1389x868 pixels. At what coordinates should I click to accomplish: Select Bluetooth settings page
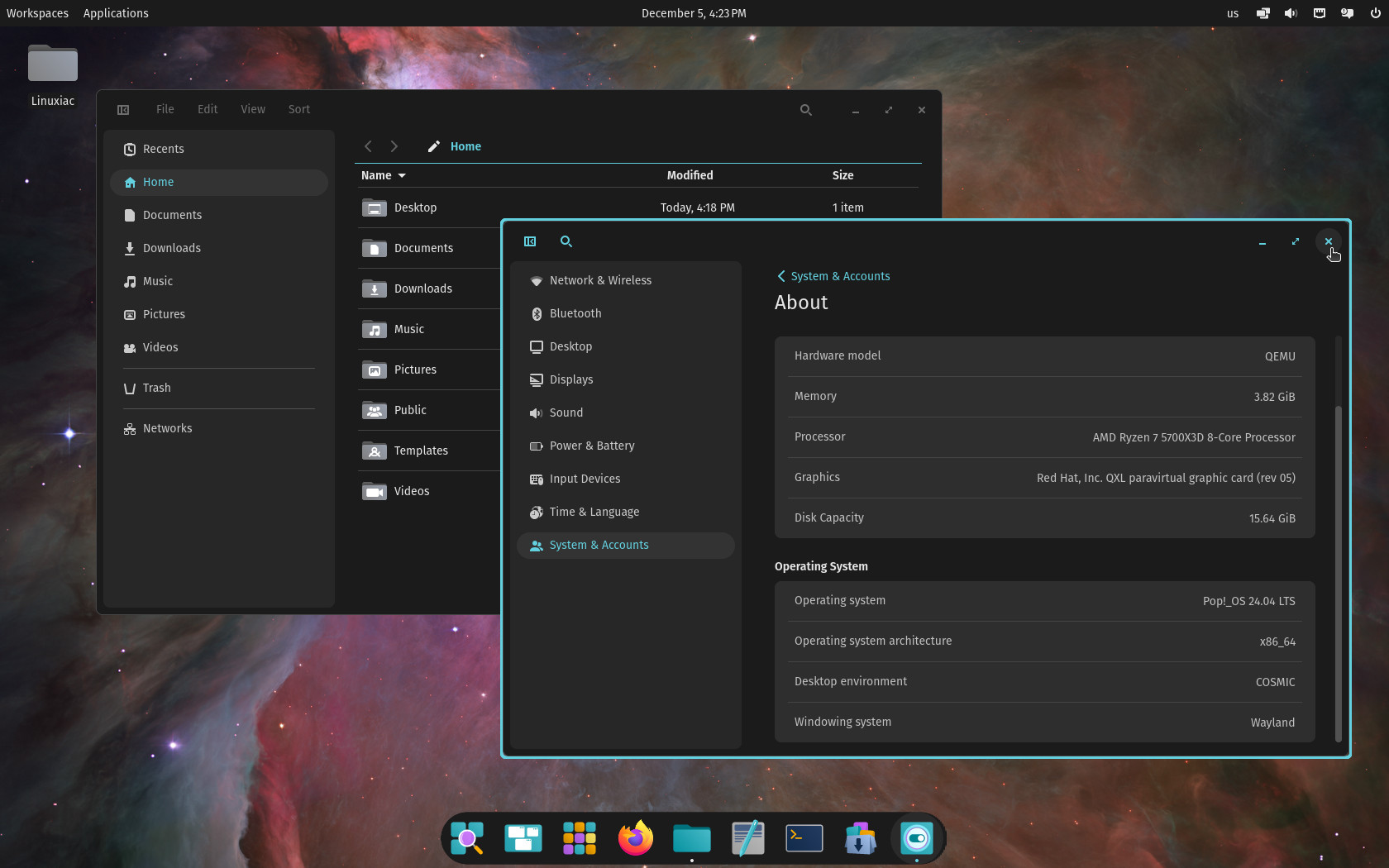(x=626, y=313)
